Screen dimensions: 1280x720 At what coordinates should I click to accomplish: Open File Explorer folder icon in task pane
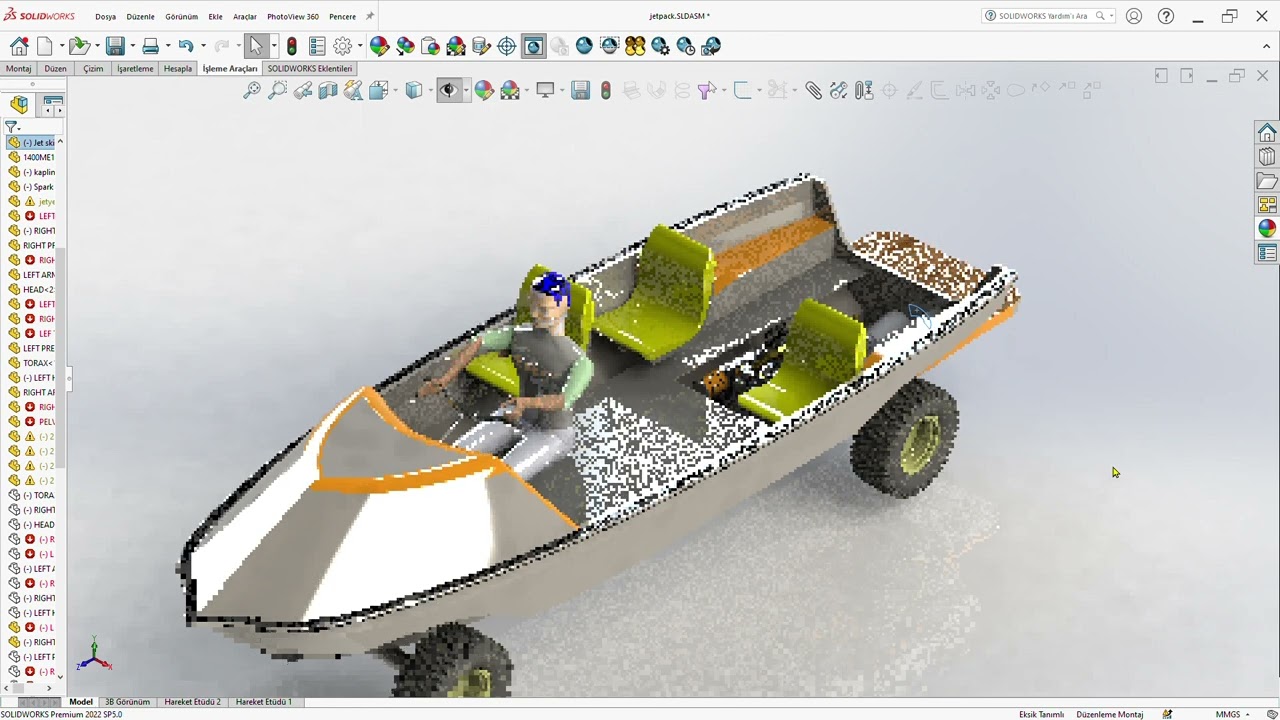pos(1267,181)
